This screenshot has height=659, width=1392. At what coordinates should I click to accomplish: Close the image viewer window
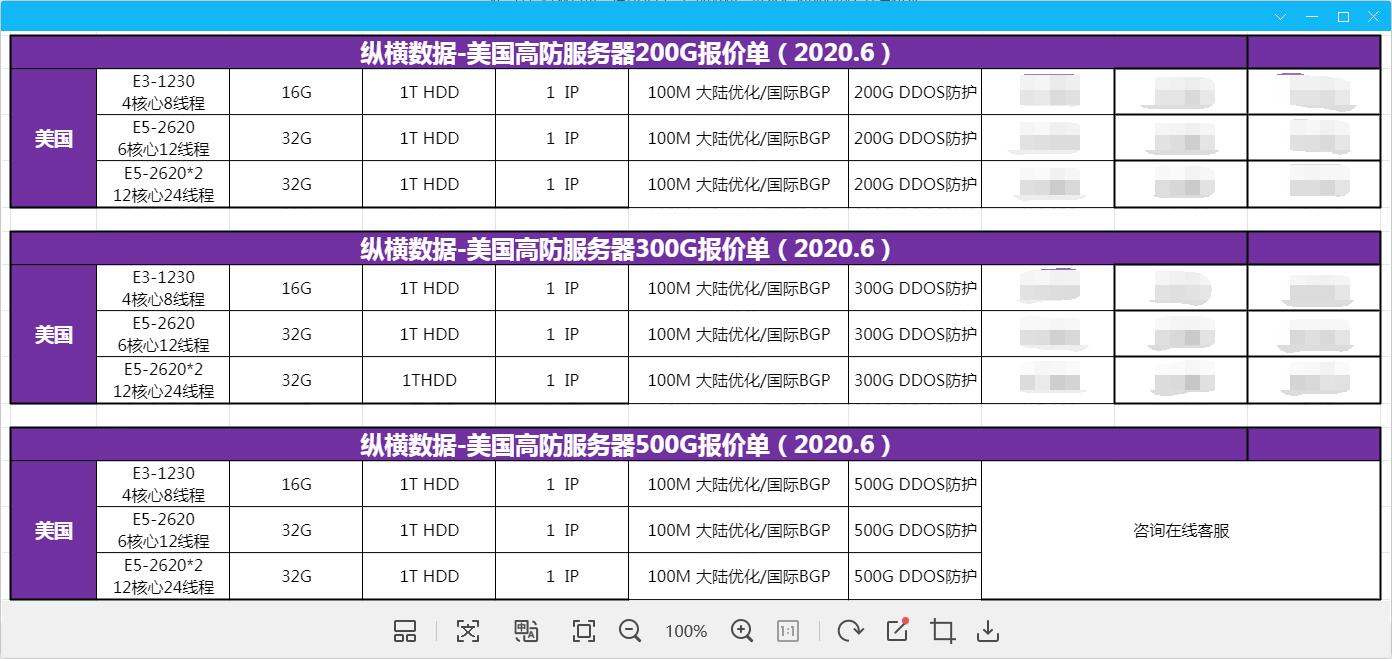tap(1373, 17)
